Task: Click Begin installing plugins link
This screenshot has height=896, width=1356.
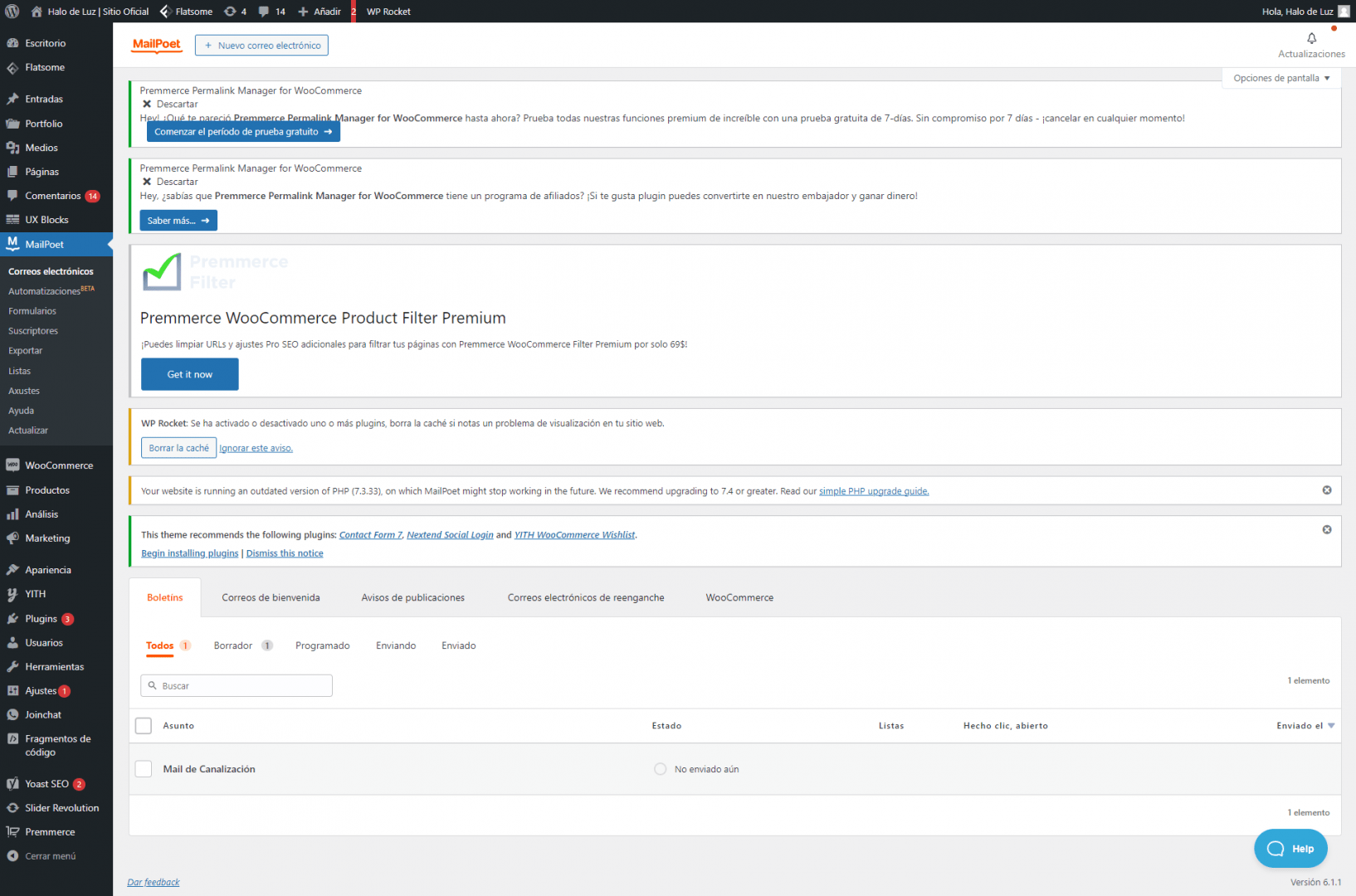Action: pos(189,553)
